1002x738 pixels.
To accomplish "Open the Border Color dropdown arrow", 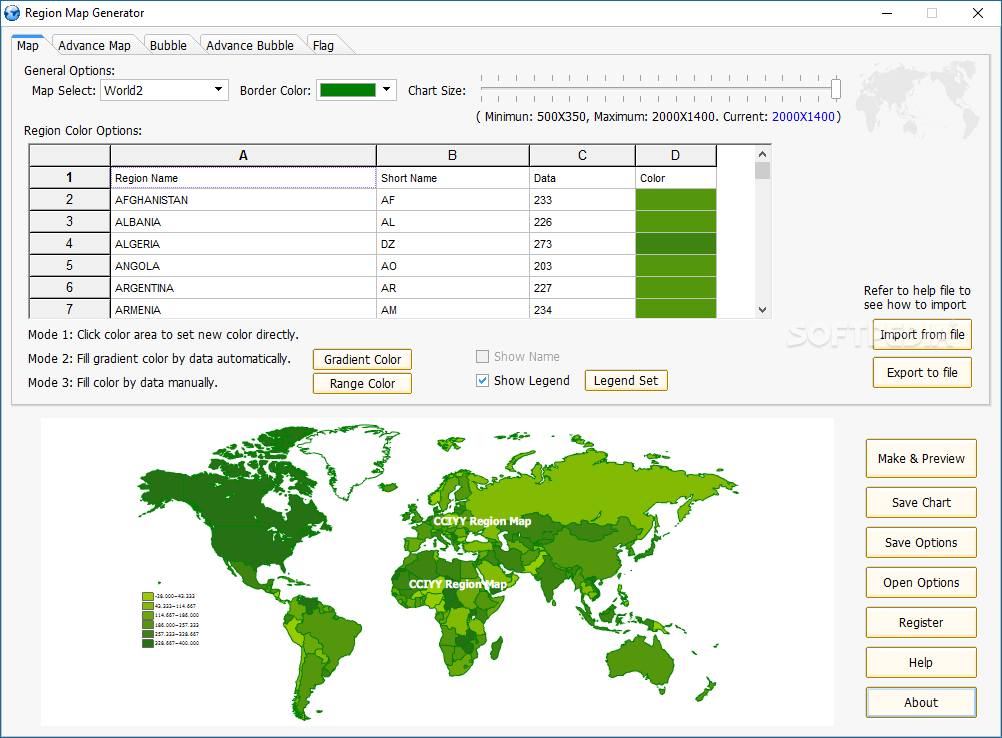I will [387, 89].
